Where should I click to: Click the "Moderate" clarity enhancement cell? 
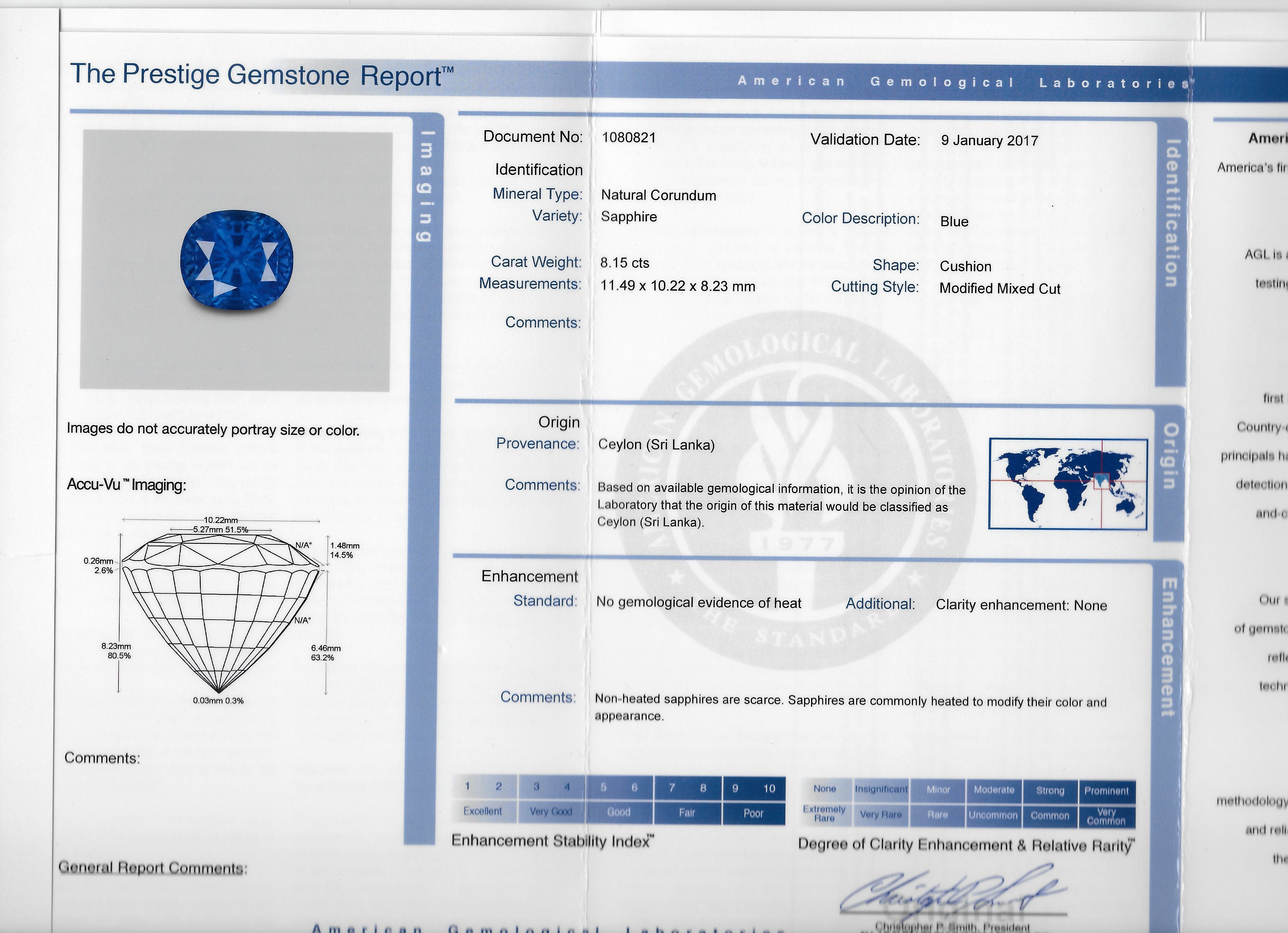[x=994, y=790]
